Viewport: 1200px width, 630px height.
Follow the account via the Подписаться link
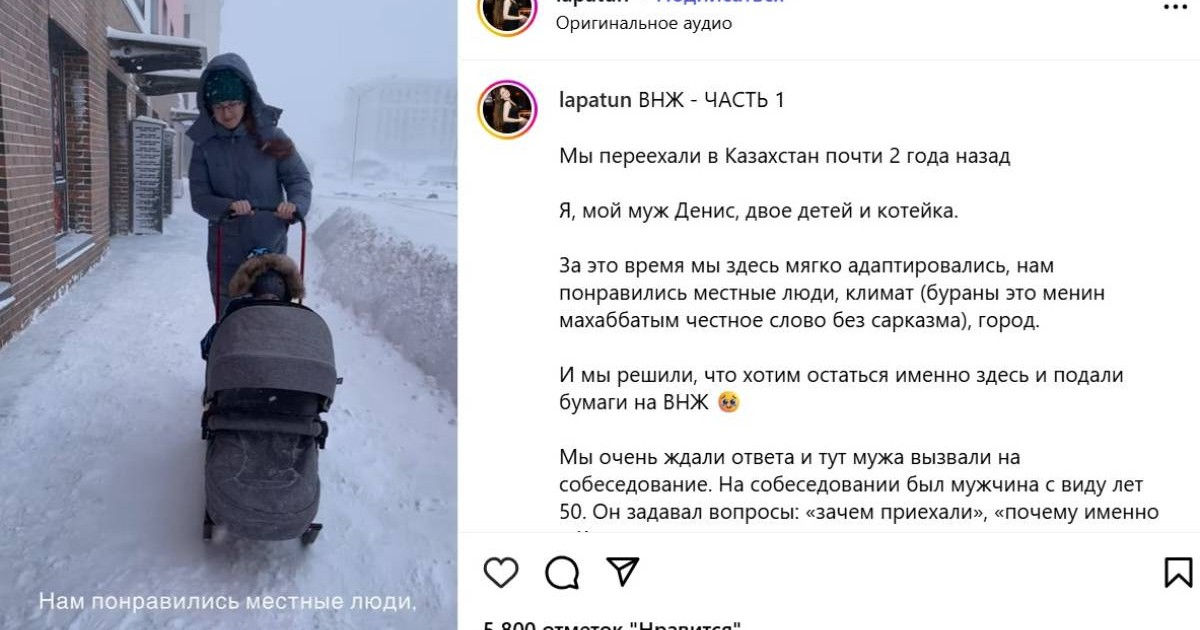720,3
